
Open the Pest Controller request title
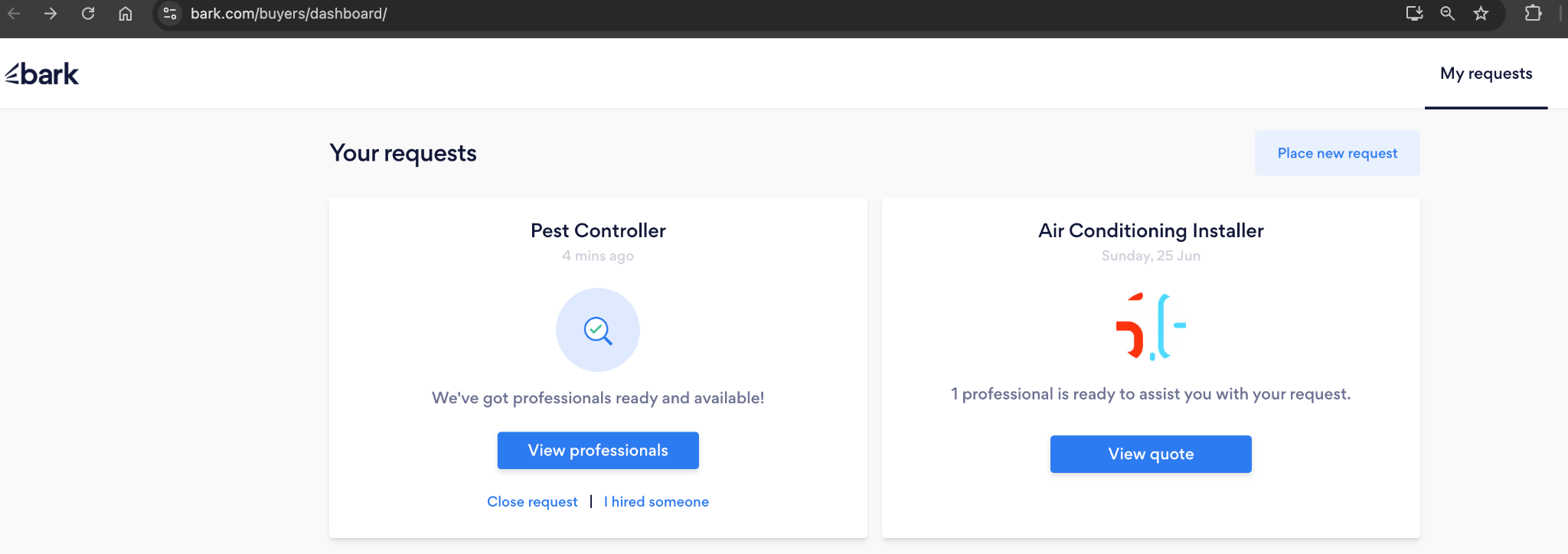click(598, 230)
